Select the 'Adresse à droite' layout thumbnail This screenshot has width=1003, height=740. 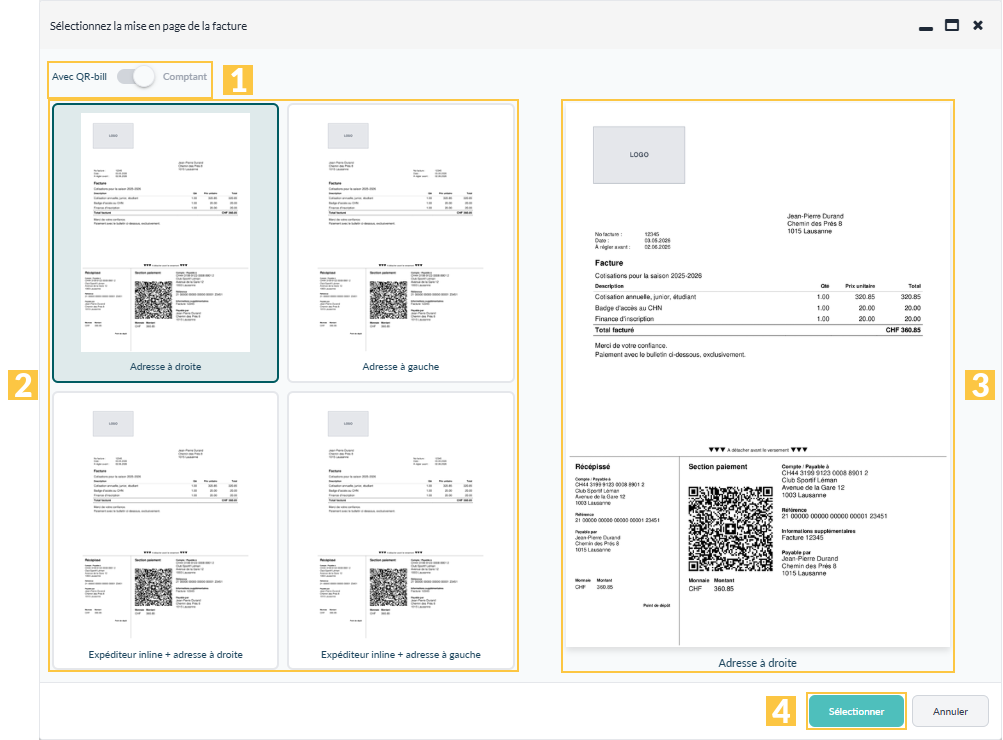[166, 243]
